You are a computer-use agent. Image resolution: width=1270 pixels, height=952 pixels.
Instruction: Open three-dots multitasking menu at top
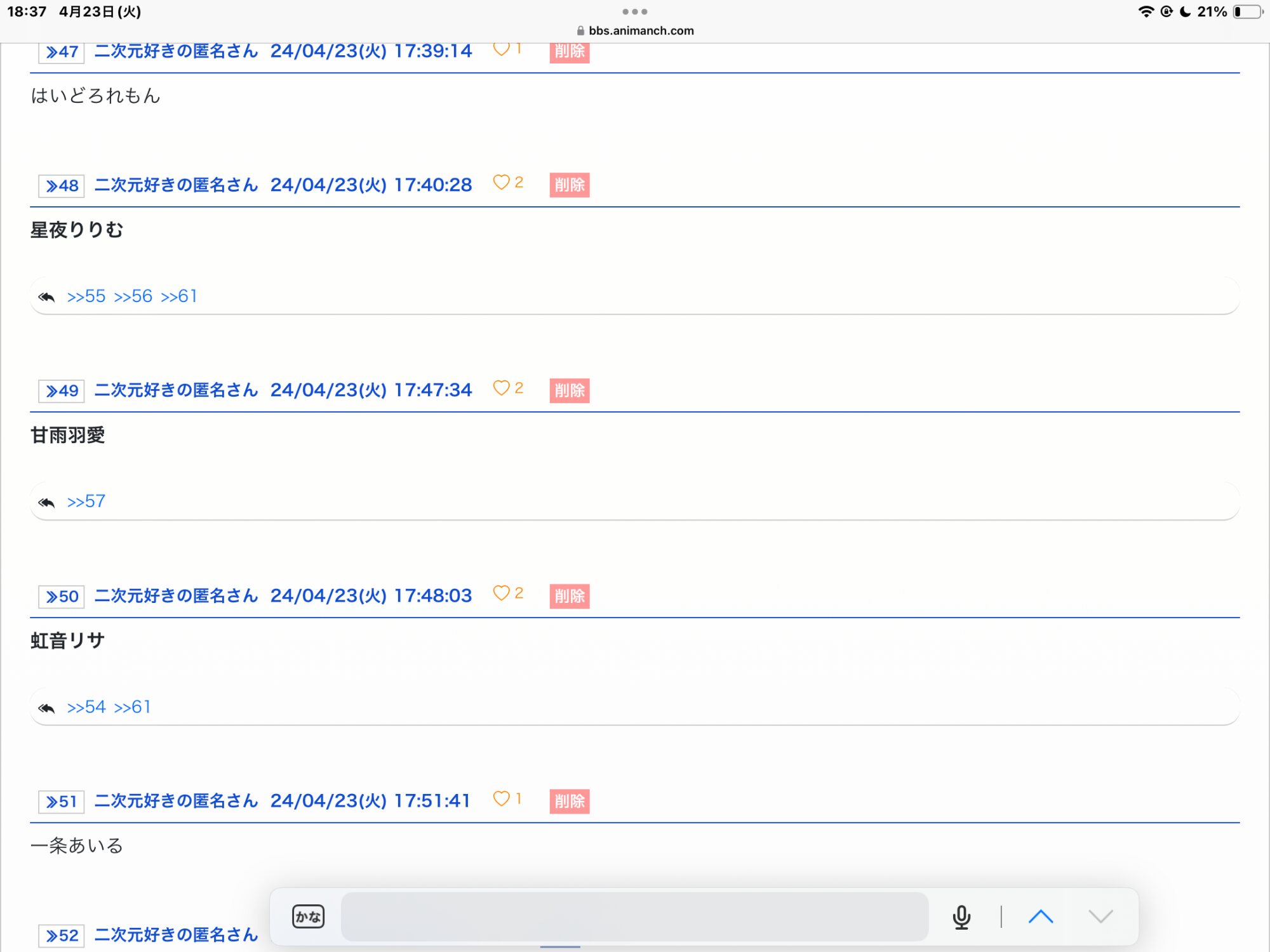click(634, 11)
